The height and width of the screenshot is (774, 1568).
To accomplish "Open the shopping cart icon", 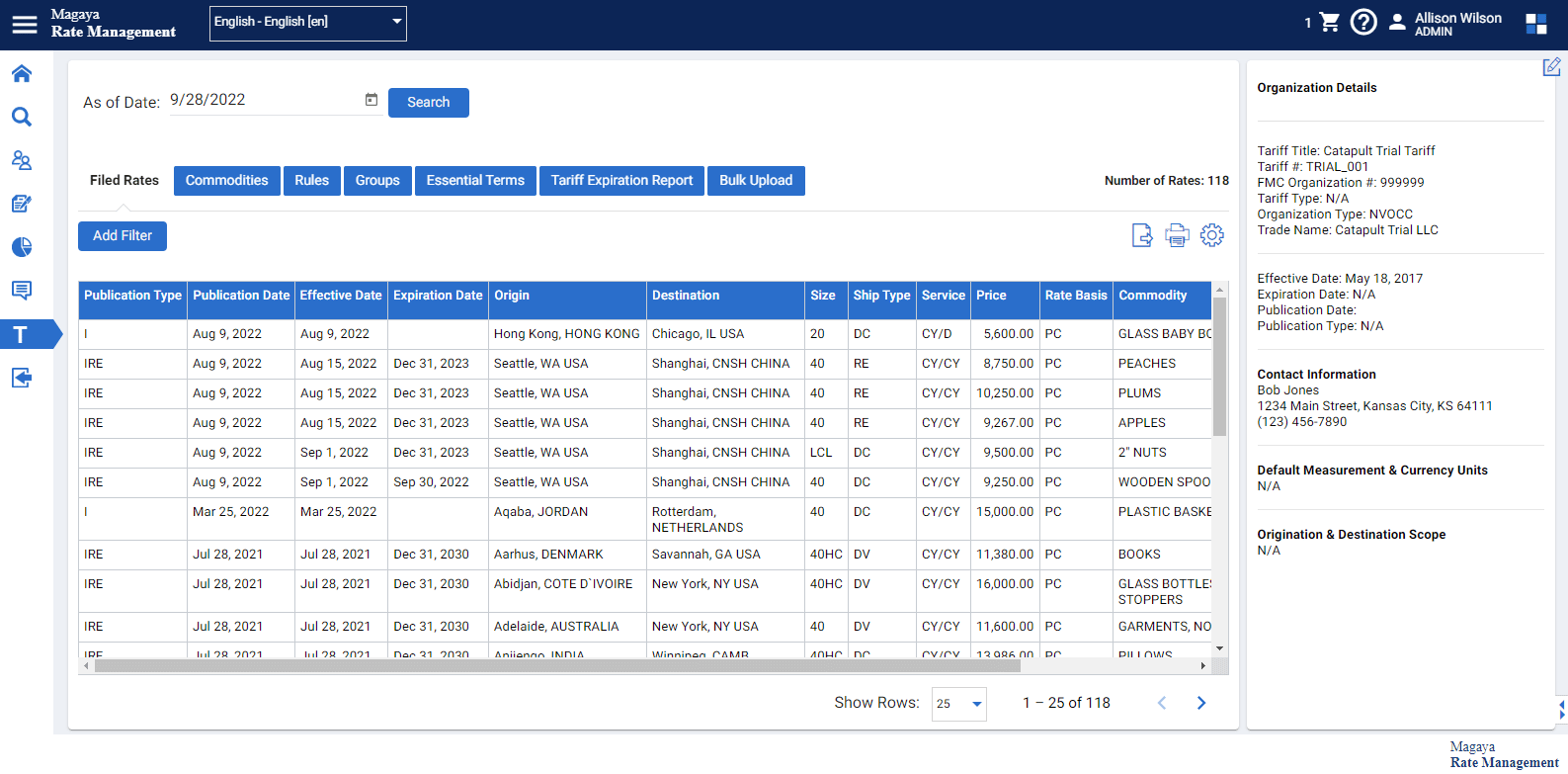I will pos(1330,22).
